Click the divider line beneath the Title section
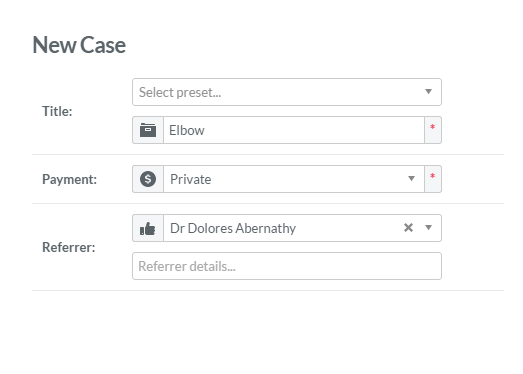The width and height of the screenshot is (523, 374). click(268, 154)
